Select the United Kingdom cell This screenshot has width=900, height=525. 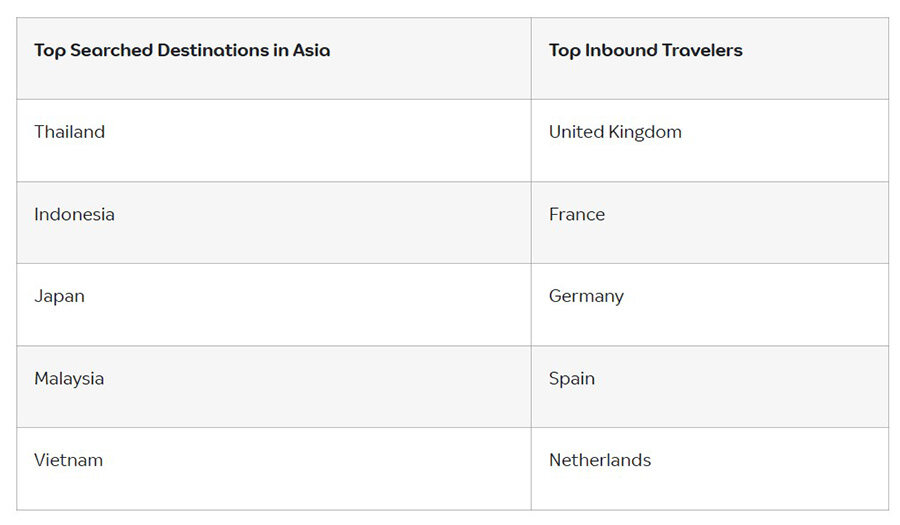tap(710, 141)
